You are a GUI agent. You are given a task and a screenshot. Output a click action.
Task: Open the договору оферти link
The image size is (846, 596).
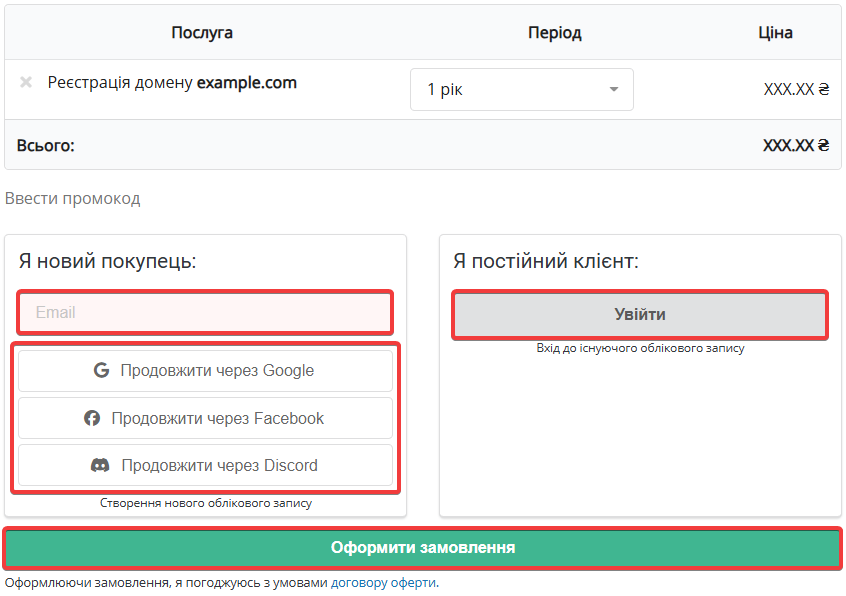click(x=383, y=583)
